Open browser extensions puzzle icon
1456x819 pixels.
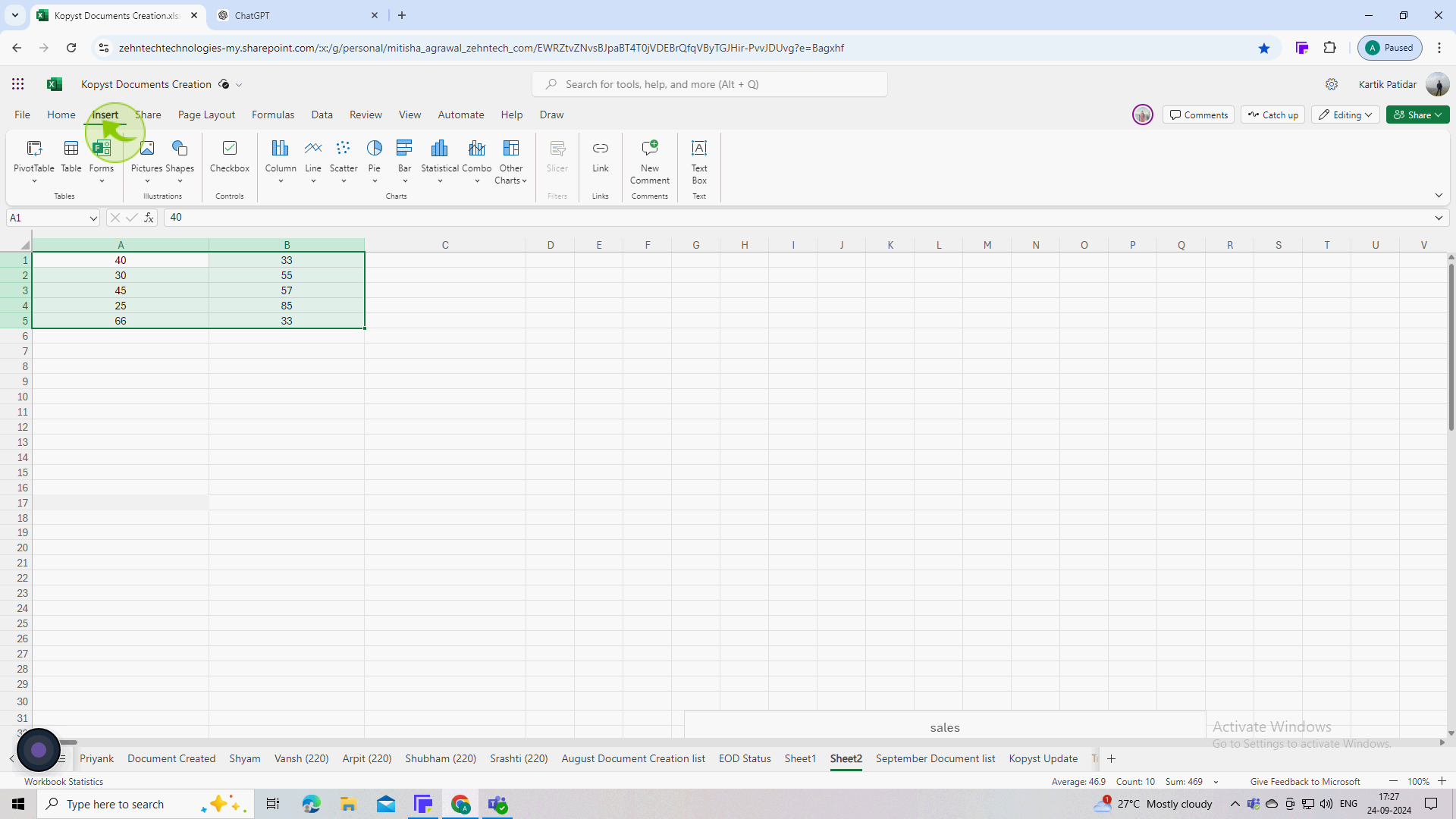pos(1330,48)
